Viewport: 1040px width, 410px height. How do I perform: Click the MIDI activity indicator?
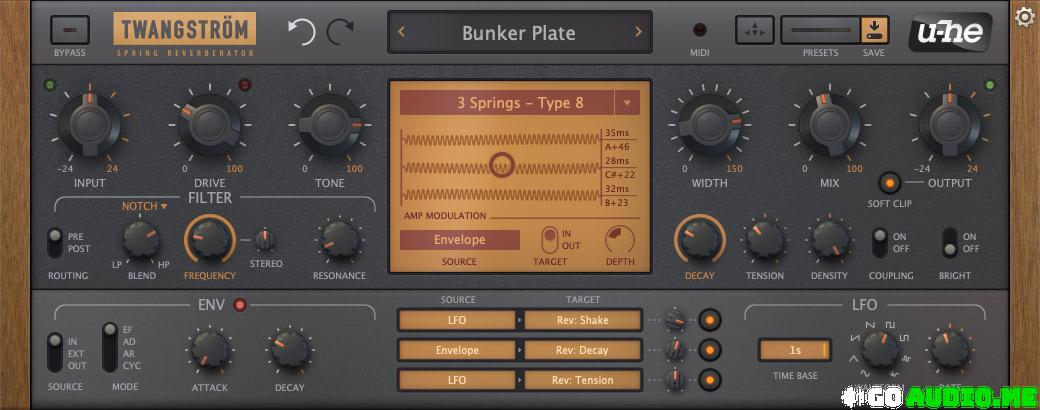tap(700, 30)
